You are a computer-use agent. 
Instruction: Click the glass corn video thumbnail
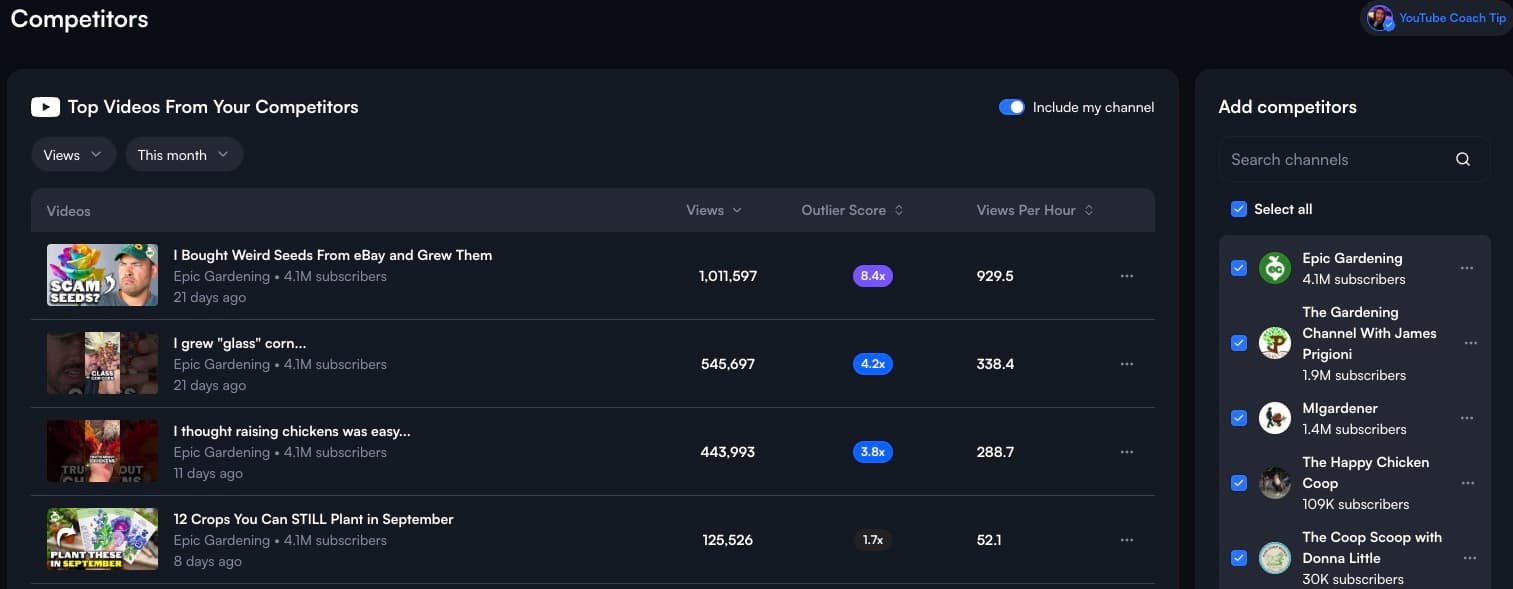click(x=102, y=363)
